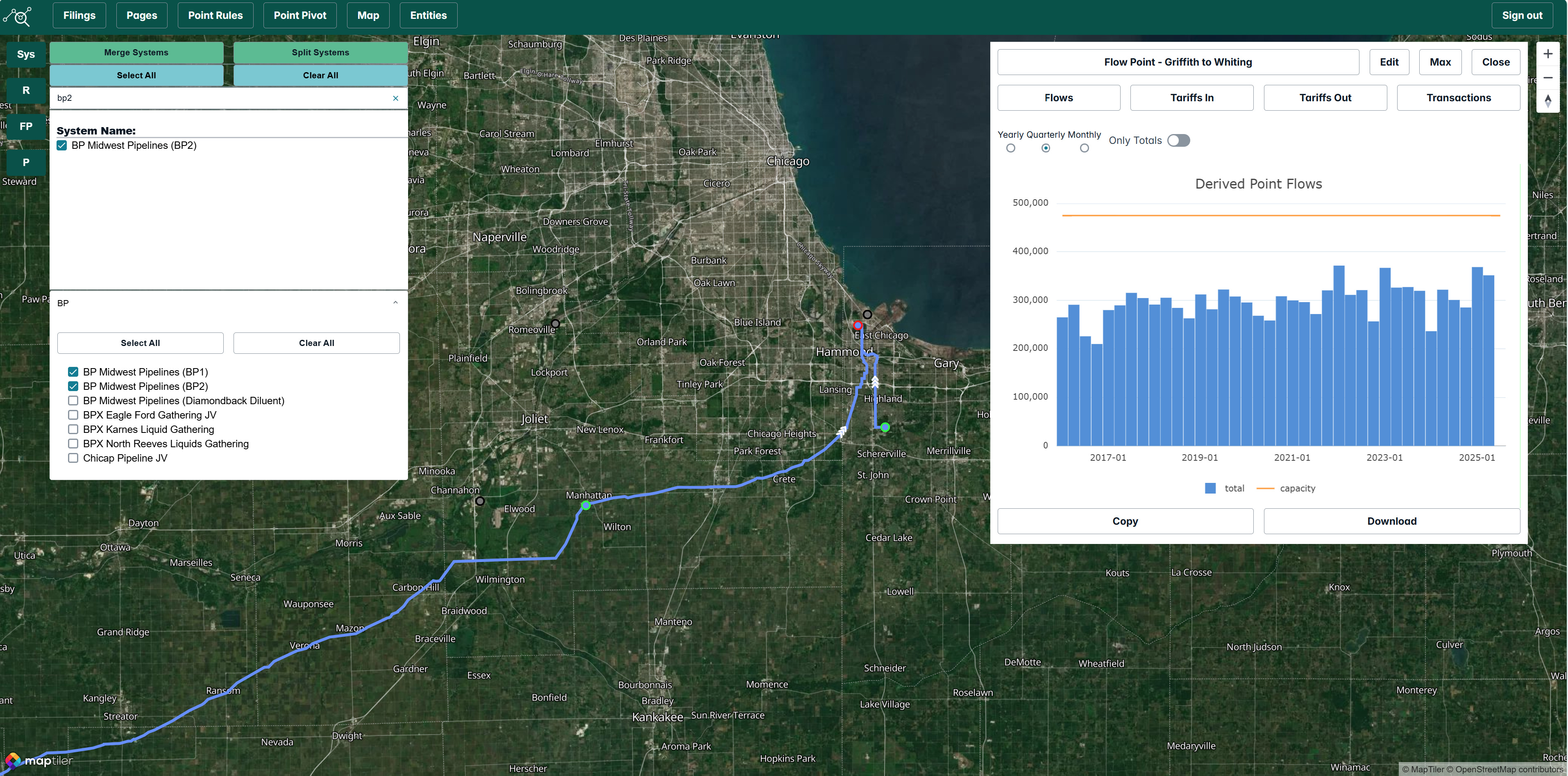Click the bp2 system search field
Image resolution: width=1568 pixels, height=776 pixels.
[219, 98]
